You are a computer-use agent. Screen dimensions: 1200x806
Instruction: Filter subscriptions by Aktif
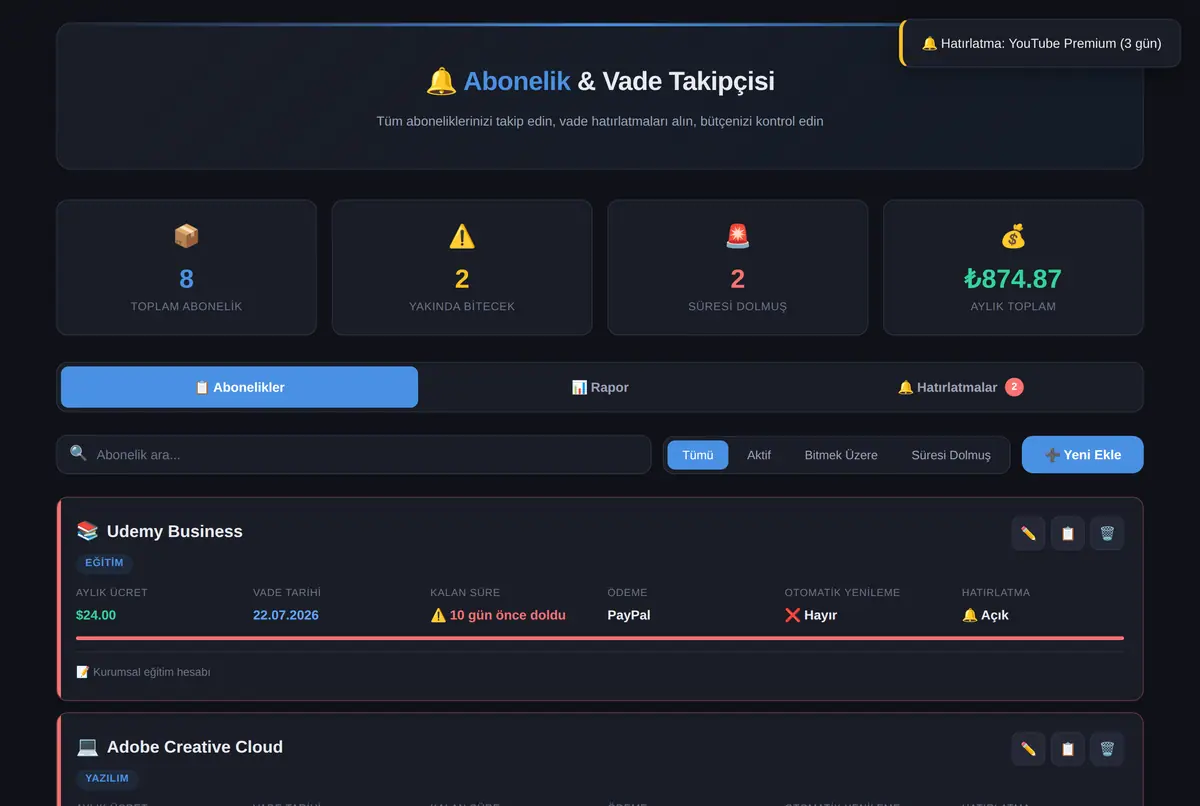[759, 455]
